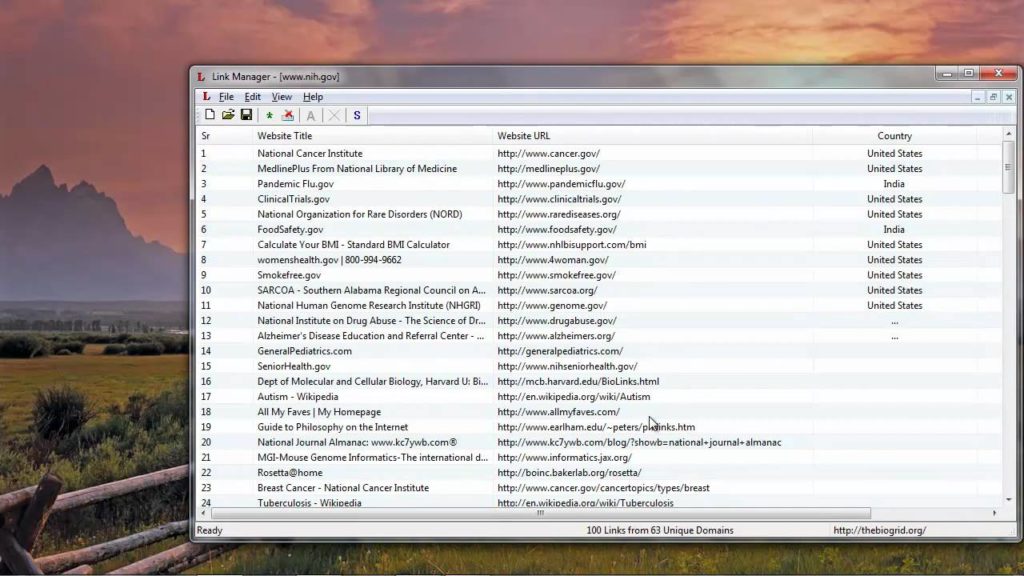Select the Autism - Wikipedia title
1024x576 pixels.
[x=298, y=397]
